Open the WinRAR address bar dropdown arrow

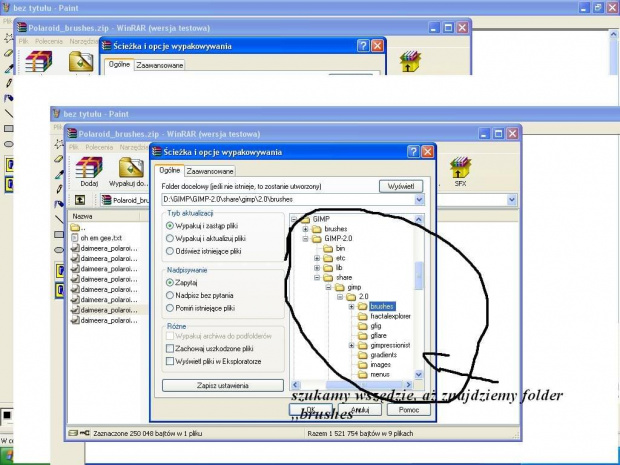(x=512, y=200)
